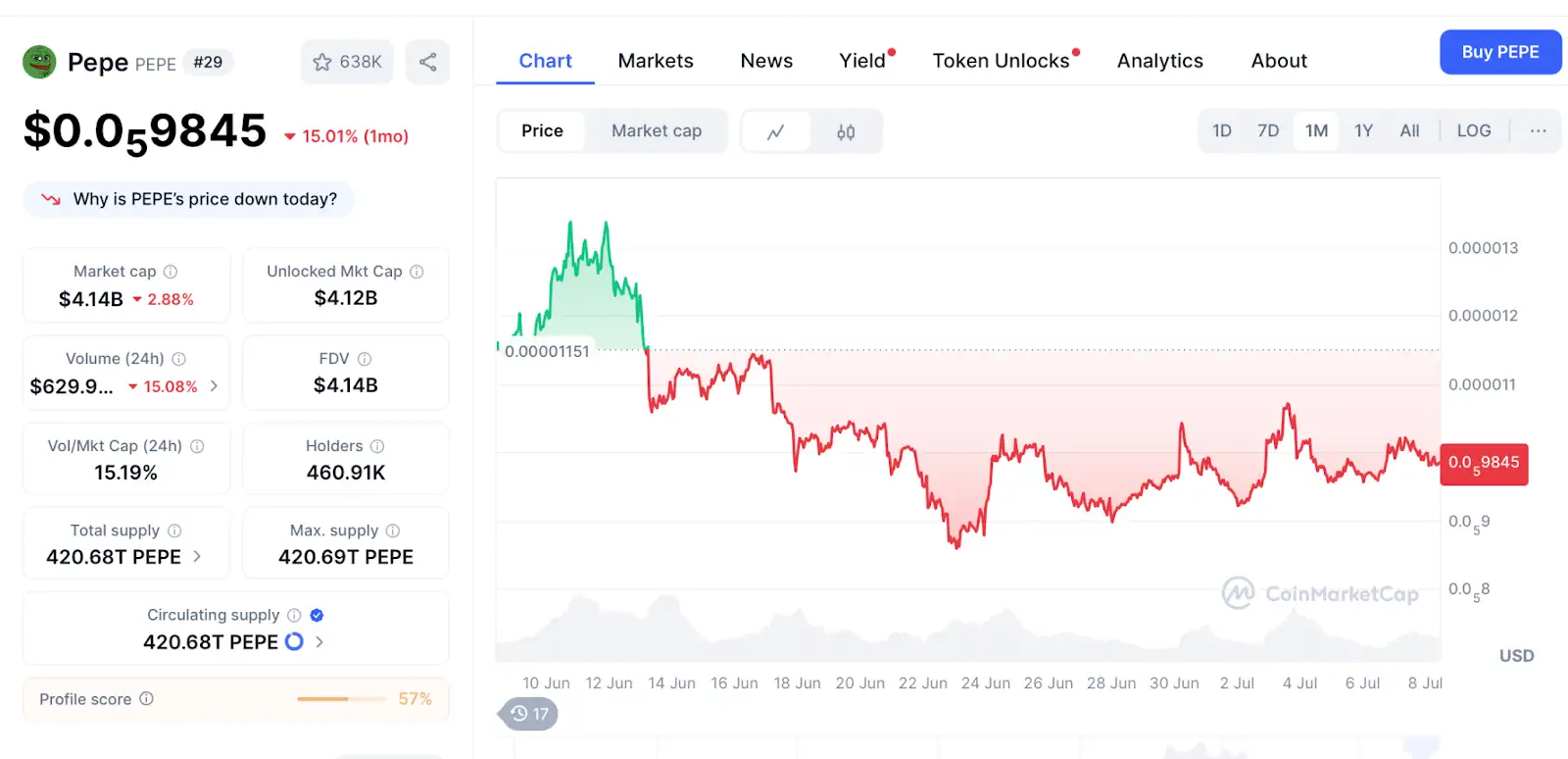
Task: Click the history events badge showing 17
Action: tap(529, 714)
